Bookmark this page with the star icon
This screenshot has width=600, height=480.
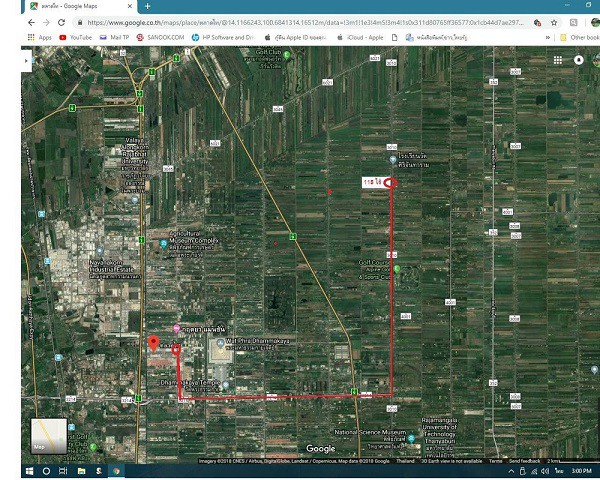tap(554, 23)
